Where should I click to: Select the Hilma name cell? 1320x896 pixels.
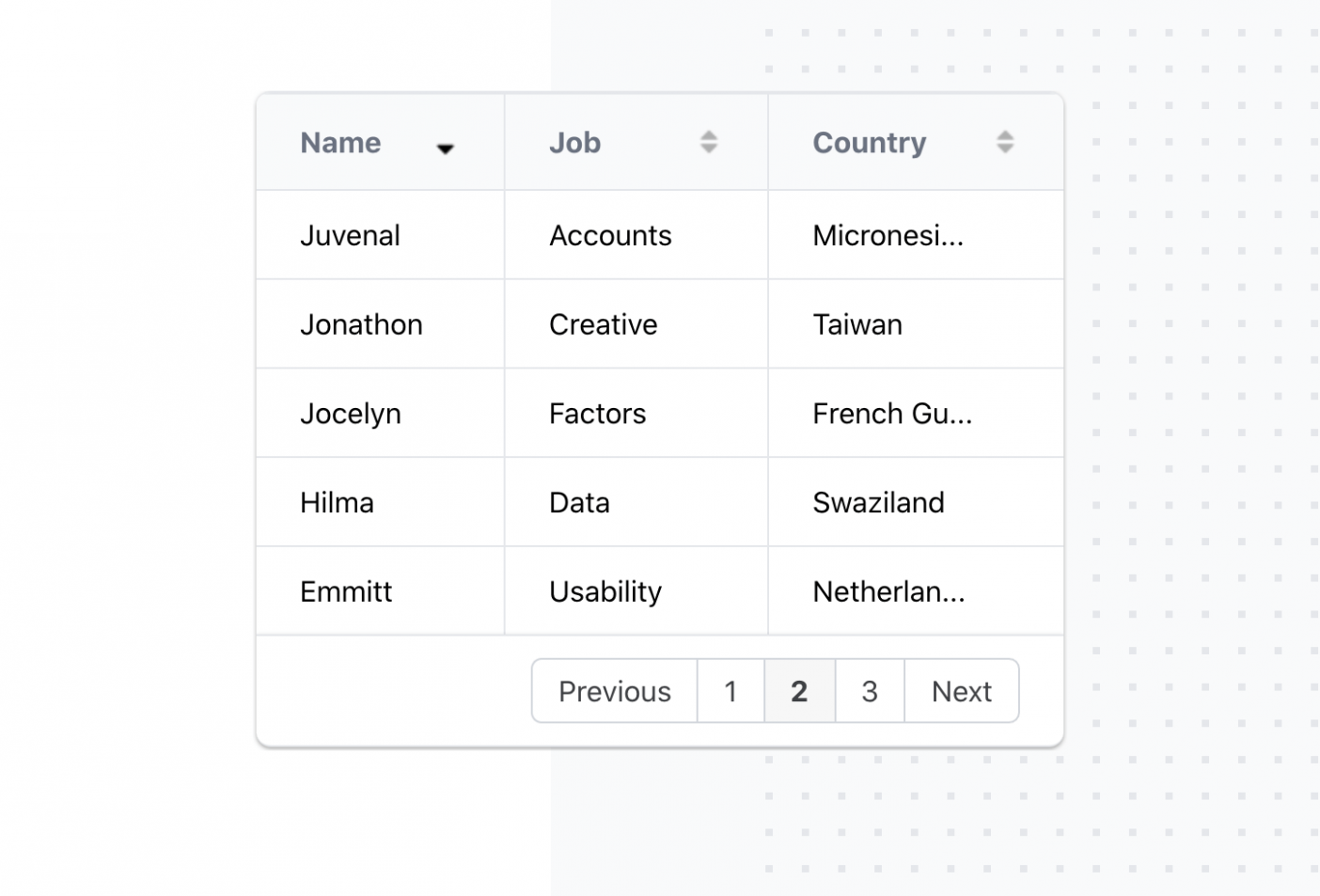(x=338, y=503)
